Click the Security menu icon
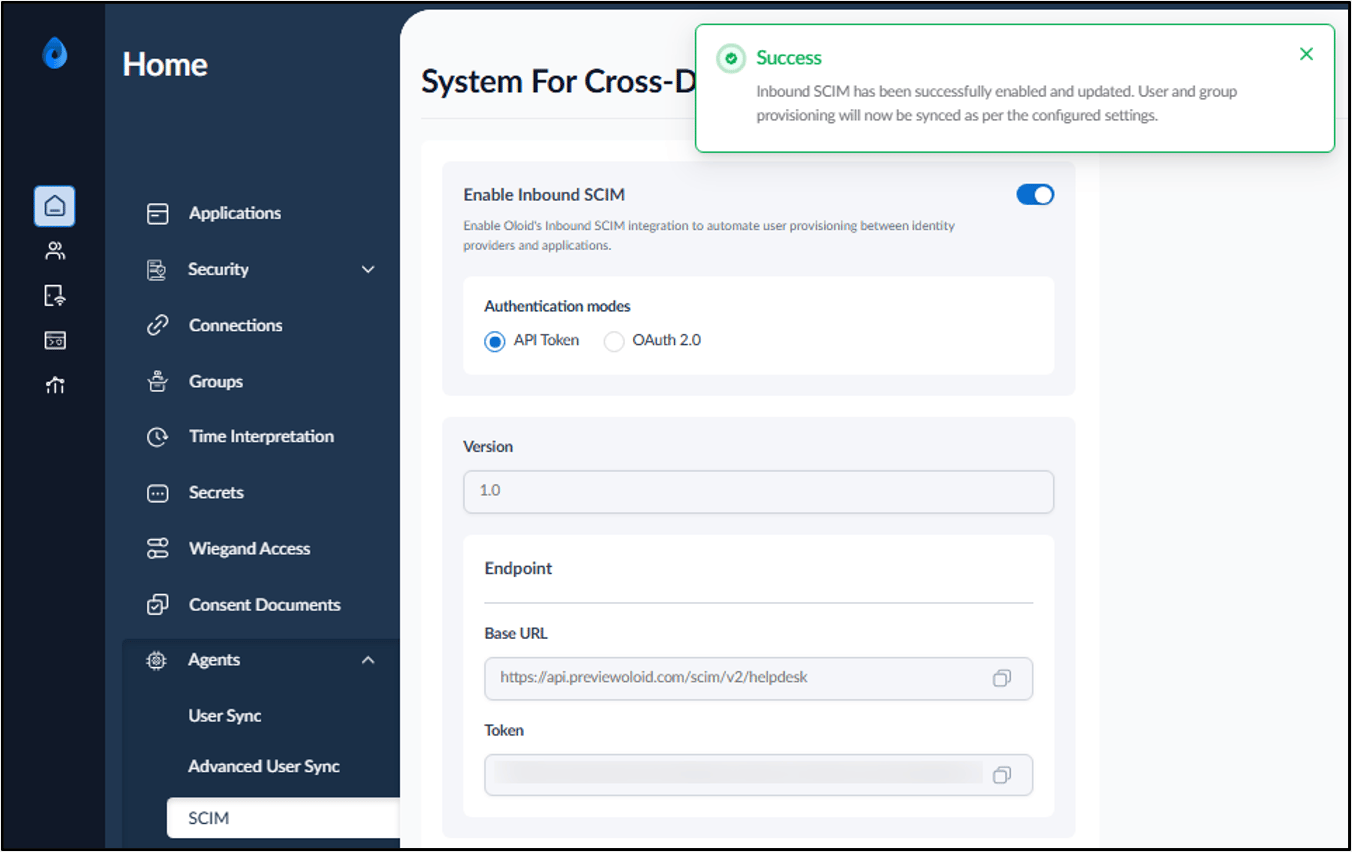Image resolution: width=1352 pixels, height=852 pixels. 157,269
